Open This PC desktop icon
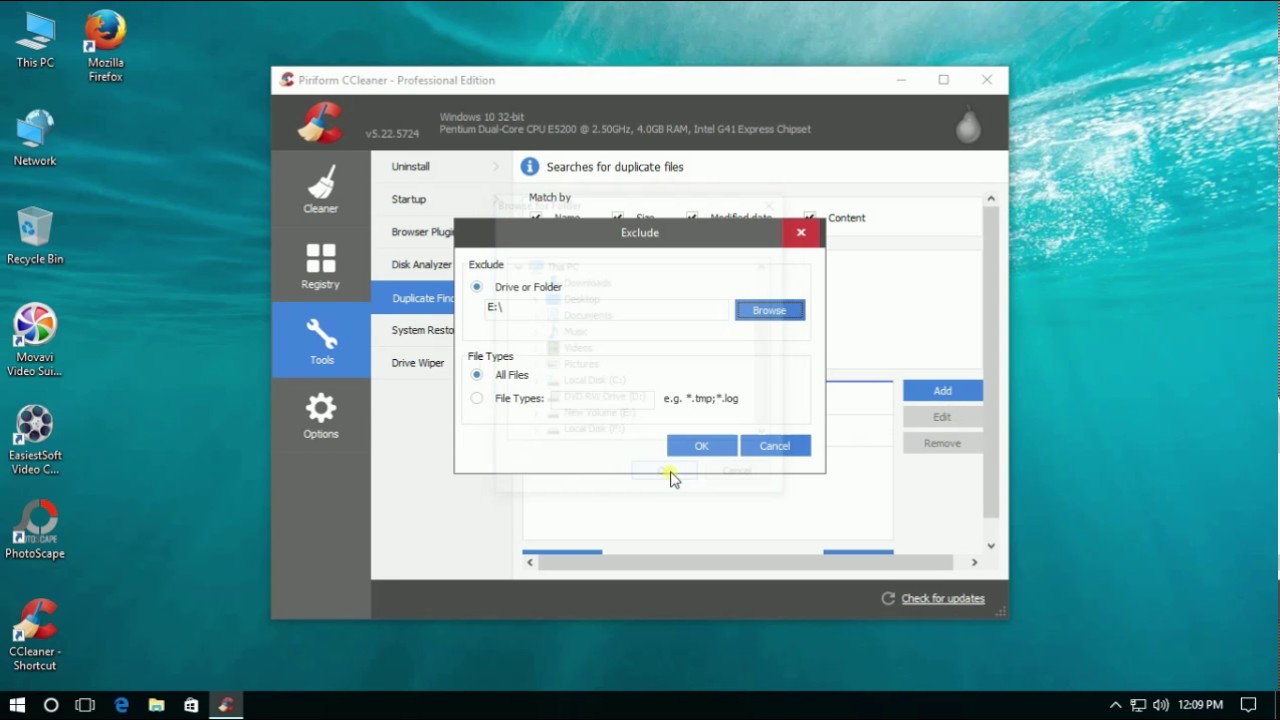Viewport: 1280px width, 720px height. point(35,41)
